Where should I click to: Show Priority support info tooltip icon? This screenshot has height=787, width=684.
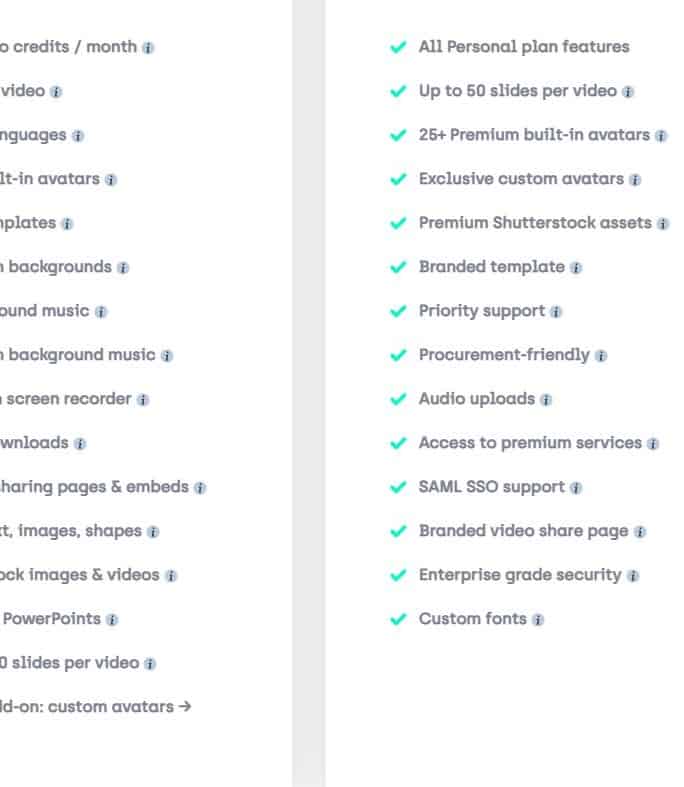point(556,312)
